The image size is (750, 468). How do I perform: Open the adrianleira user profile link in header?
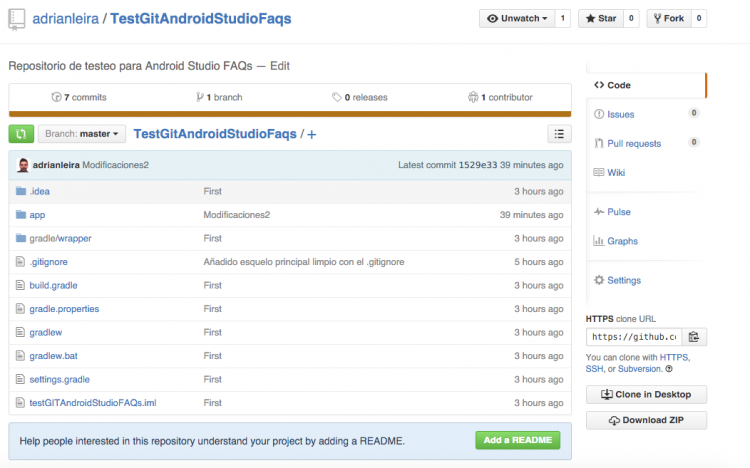66,19
